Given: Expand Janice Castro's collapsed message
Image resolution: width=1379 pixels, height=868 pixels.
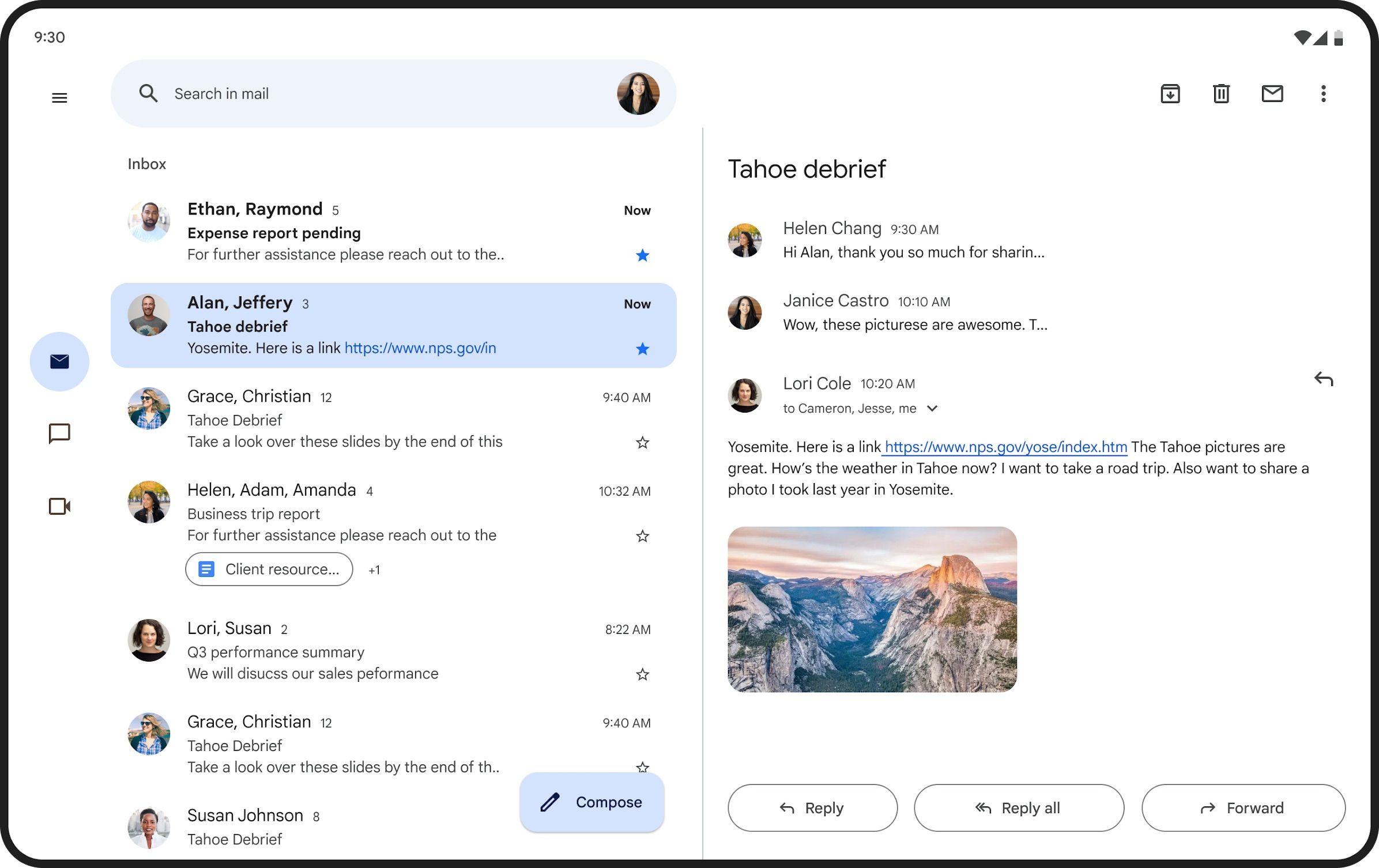Looking at the screenshot, I should point(914,312).
